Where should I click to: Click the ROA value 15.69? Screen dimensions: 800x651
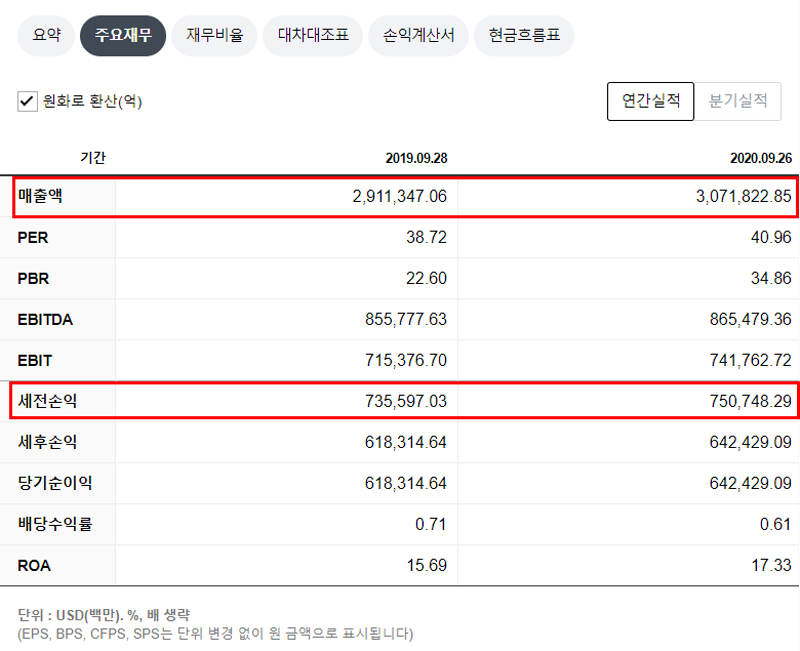pyautogui.click(x=427, y=565)
